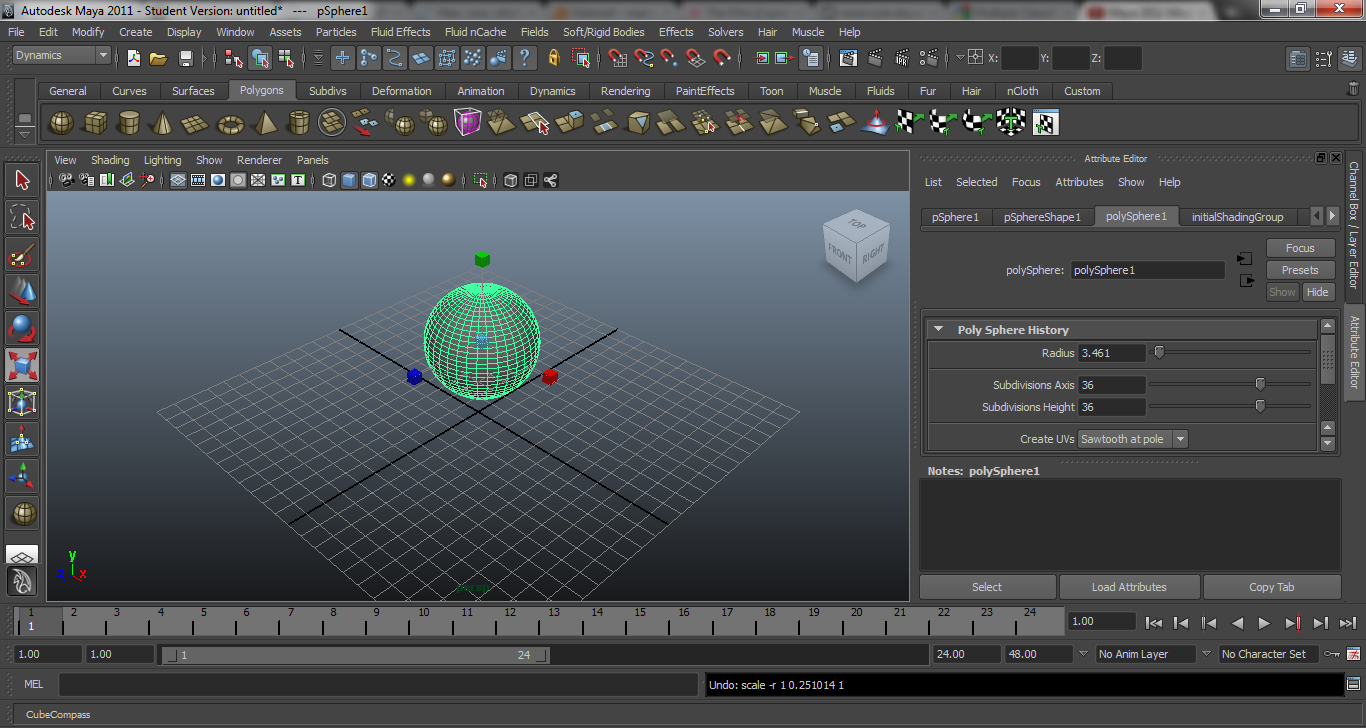This screenshot has width=1366, height=728.
Task: Create a polygon torus from the shelf
Action: point(231,124)
